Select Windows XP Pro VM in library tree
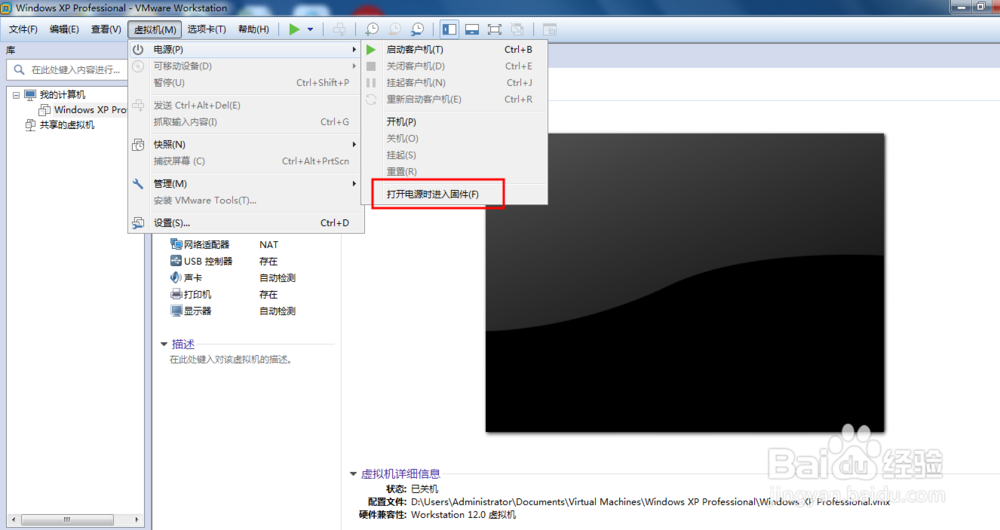The width and height of the screenshot is (1000, 530). pyautogui.click(x=90, y=110)
